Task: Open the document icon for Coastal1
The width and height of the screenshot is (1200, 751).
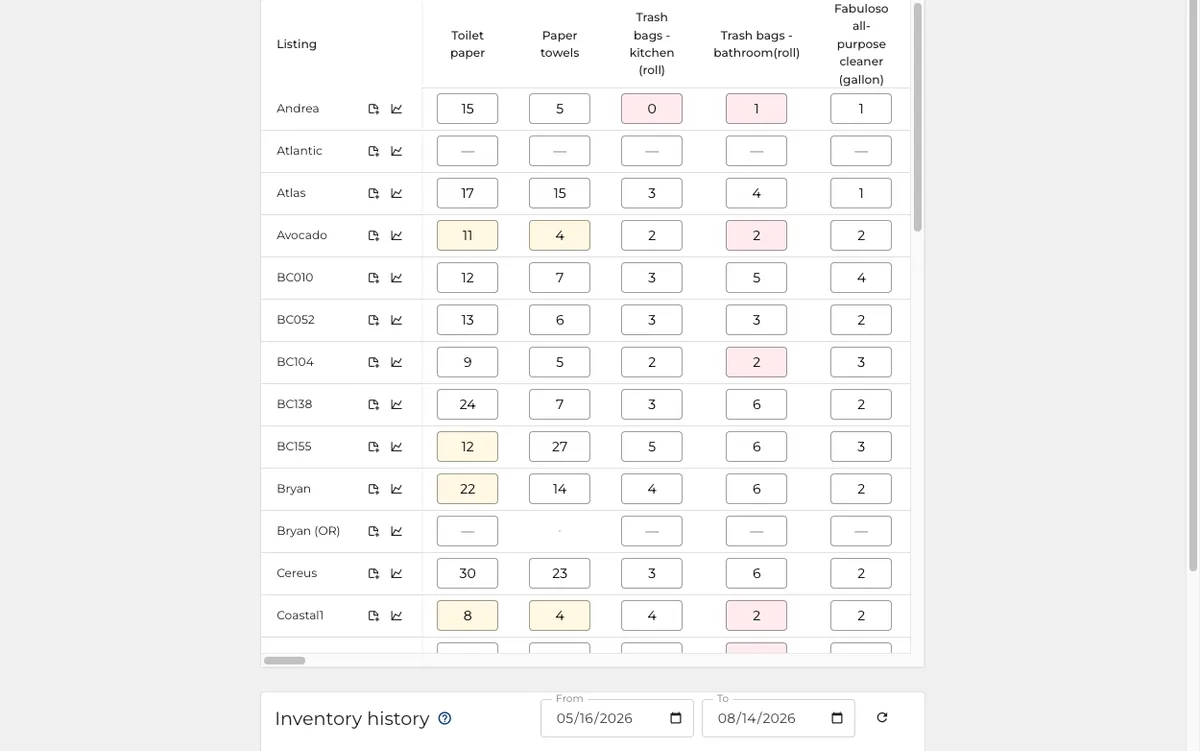Action: click(x=373, y=616)
